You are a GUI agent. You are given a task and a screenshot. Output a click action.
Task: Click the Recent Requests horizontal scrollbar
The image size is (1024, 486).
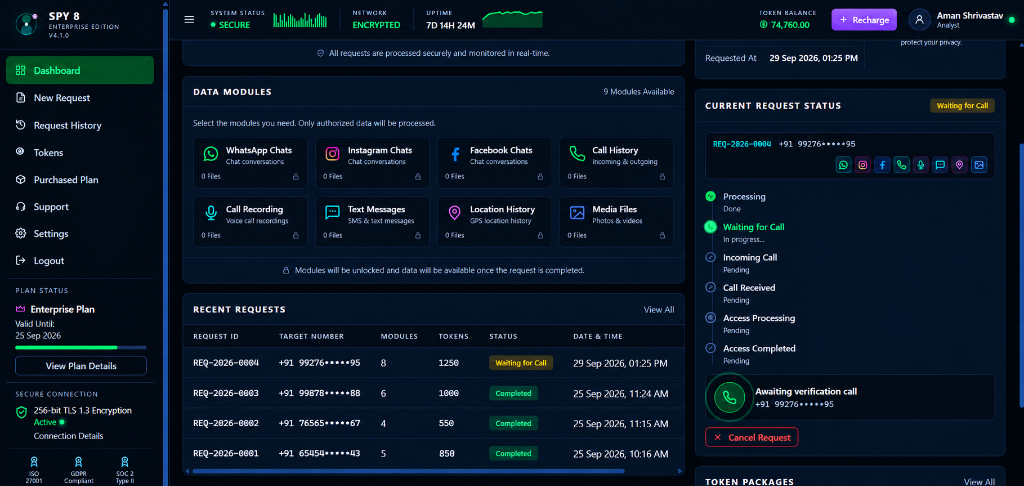pyautogui.click(x=408, y=471)
